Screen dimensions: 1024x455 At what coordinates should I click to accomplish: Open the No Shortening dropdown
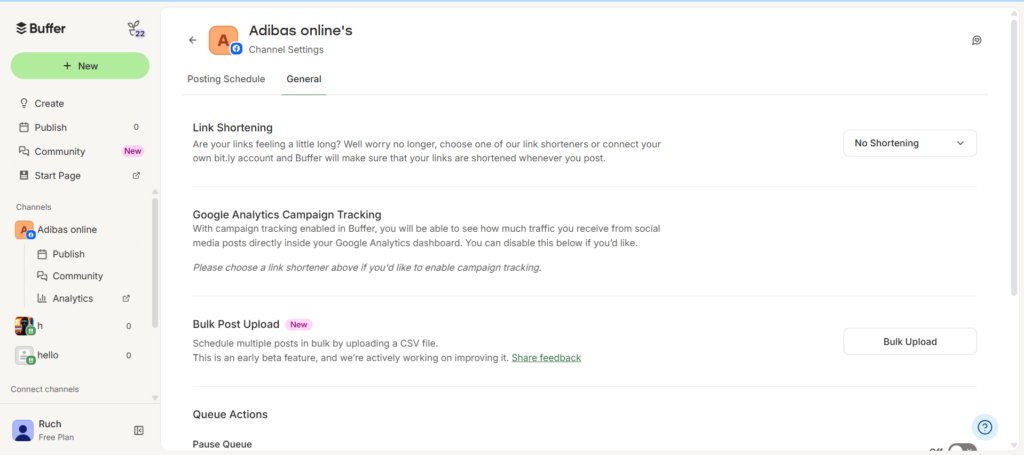pyautogui.click(x=910, y=143)
